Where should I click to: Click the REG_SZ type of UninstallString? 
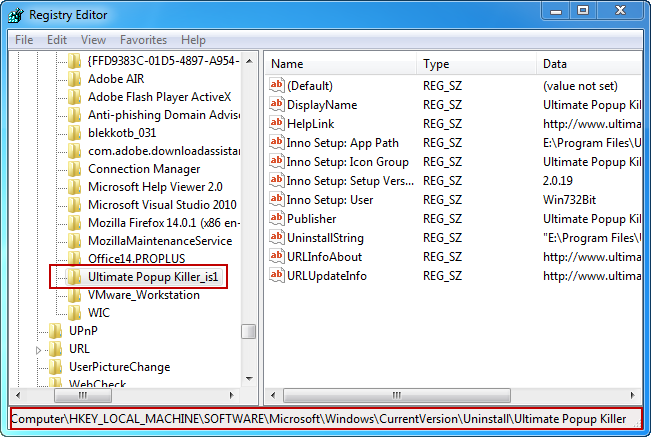point(442,238)
